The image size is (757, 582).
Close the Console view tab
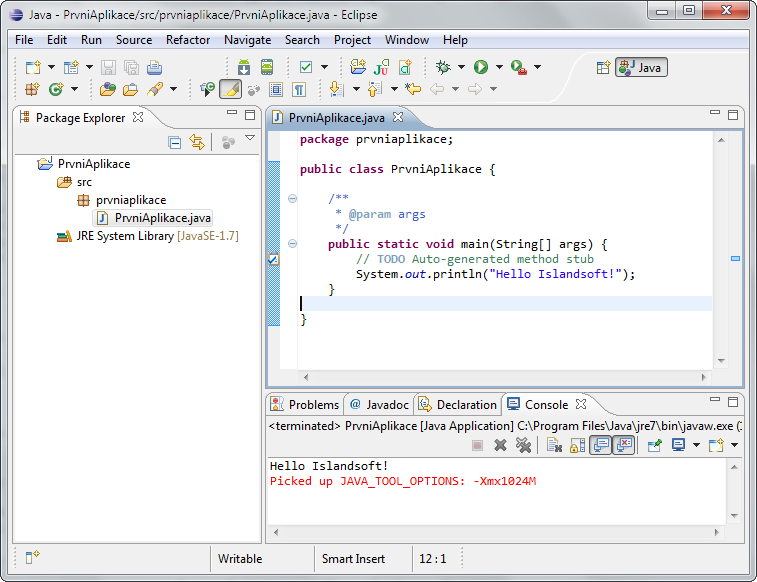pyautogui.click(x=581, y=404)
